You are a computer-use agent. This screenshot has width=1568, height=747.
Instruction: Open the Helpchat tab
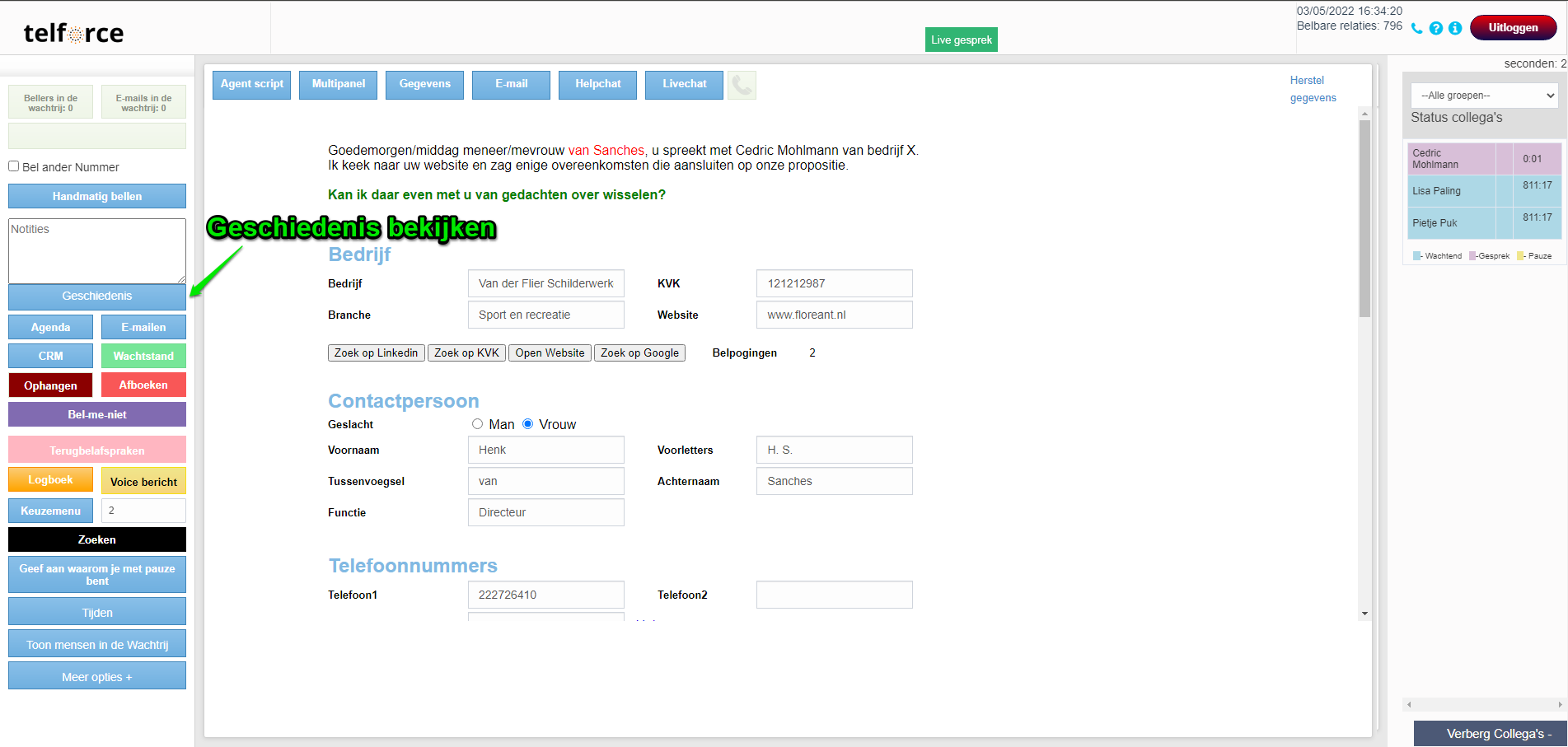pyautogui.click(x=597, y=84)
